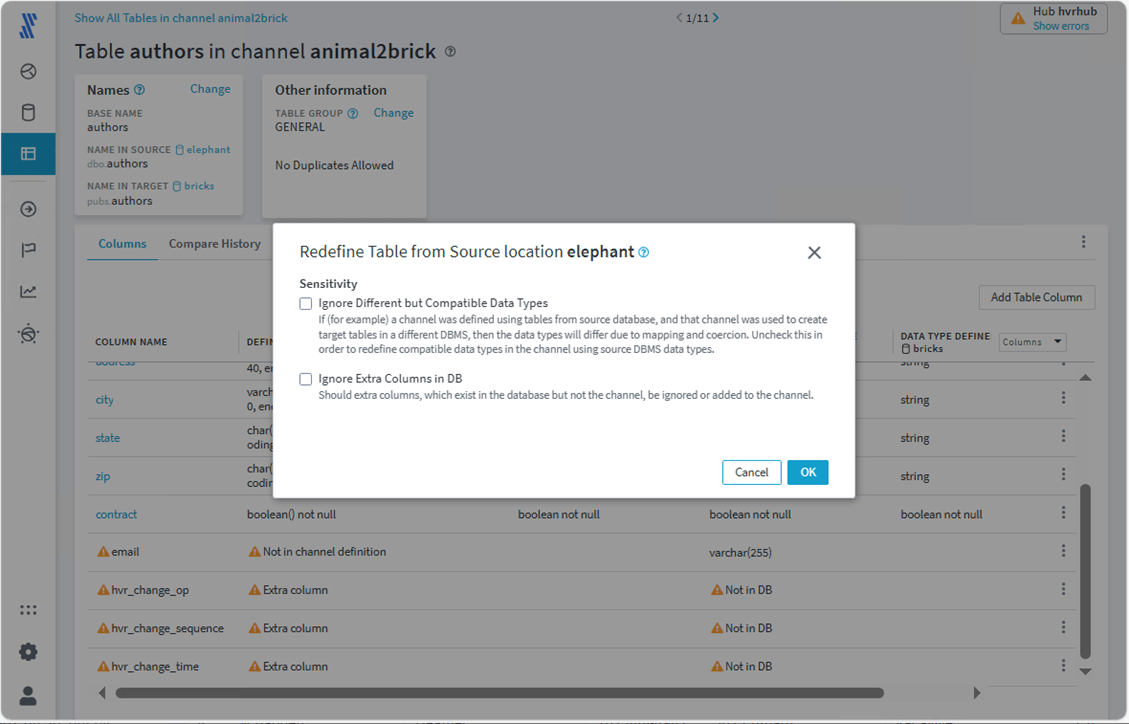Click help icon next to Table Group
Image resolution: width=1129 pixels, height=724 pixels.
point(353,113)
